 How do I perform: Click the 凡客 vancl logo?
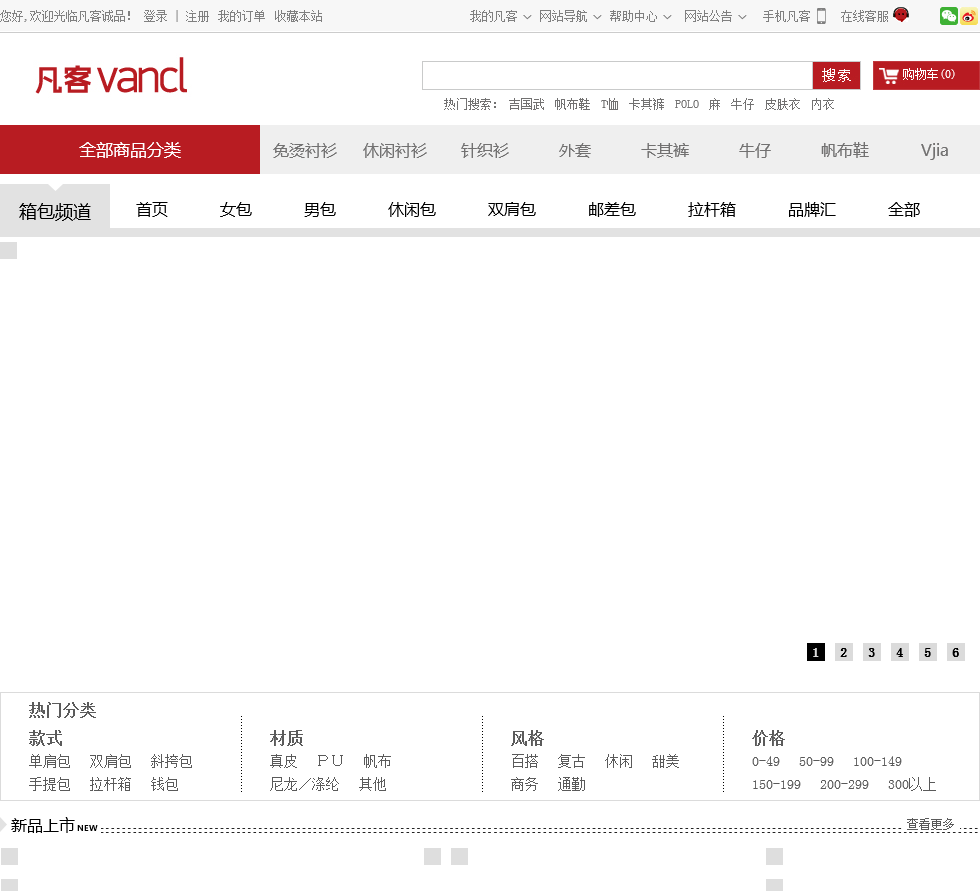point(111,76)
